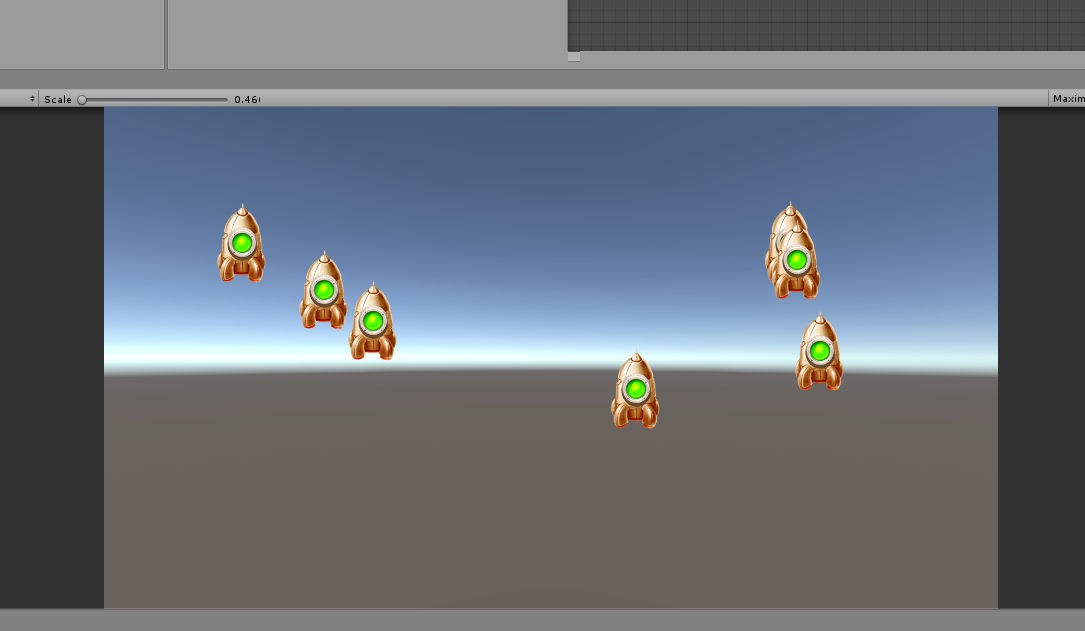Click the Scale value 0.46 field
The image size is (1085, 631).
point(246,99)
